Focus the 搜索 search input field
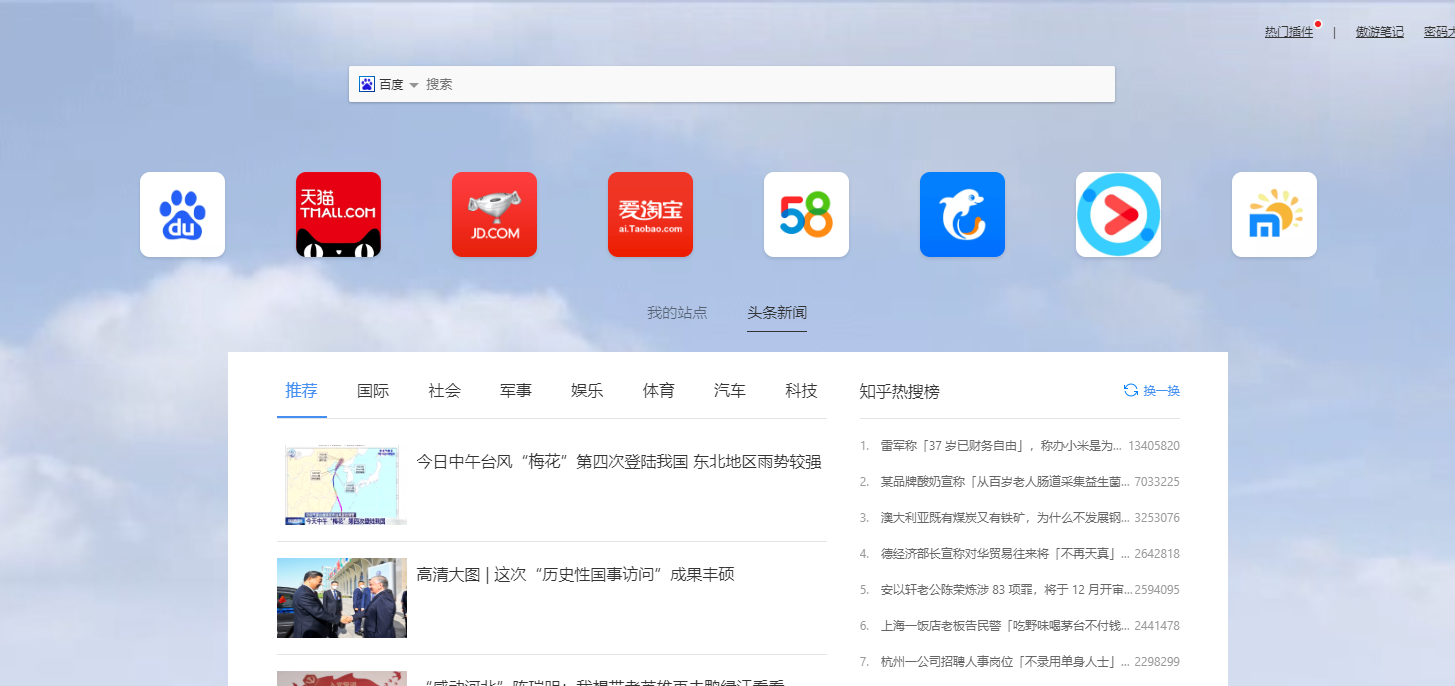 [x=767, y=84]
